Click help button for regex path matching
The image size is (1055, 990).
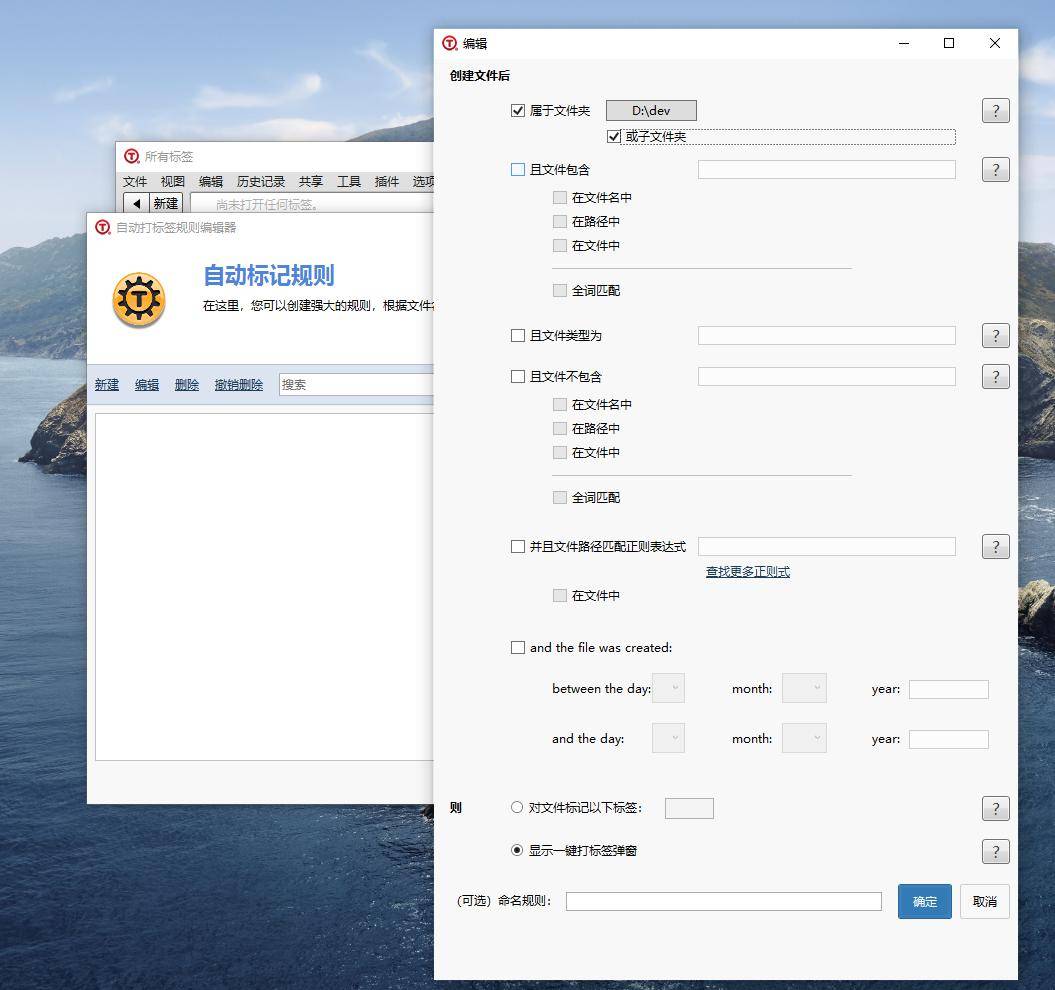995,547
